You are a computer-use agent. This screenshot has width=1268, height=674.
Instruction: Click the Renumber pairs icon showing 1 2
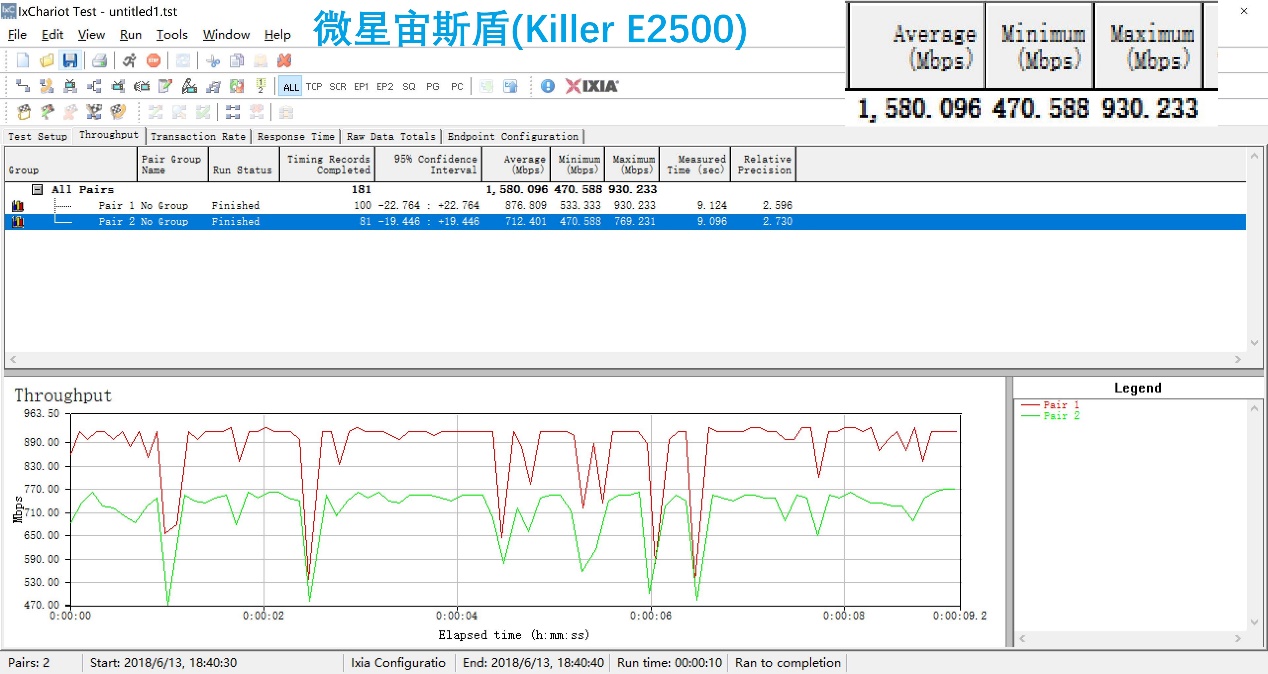pyautogui.click(x=262, y=86)
